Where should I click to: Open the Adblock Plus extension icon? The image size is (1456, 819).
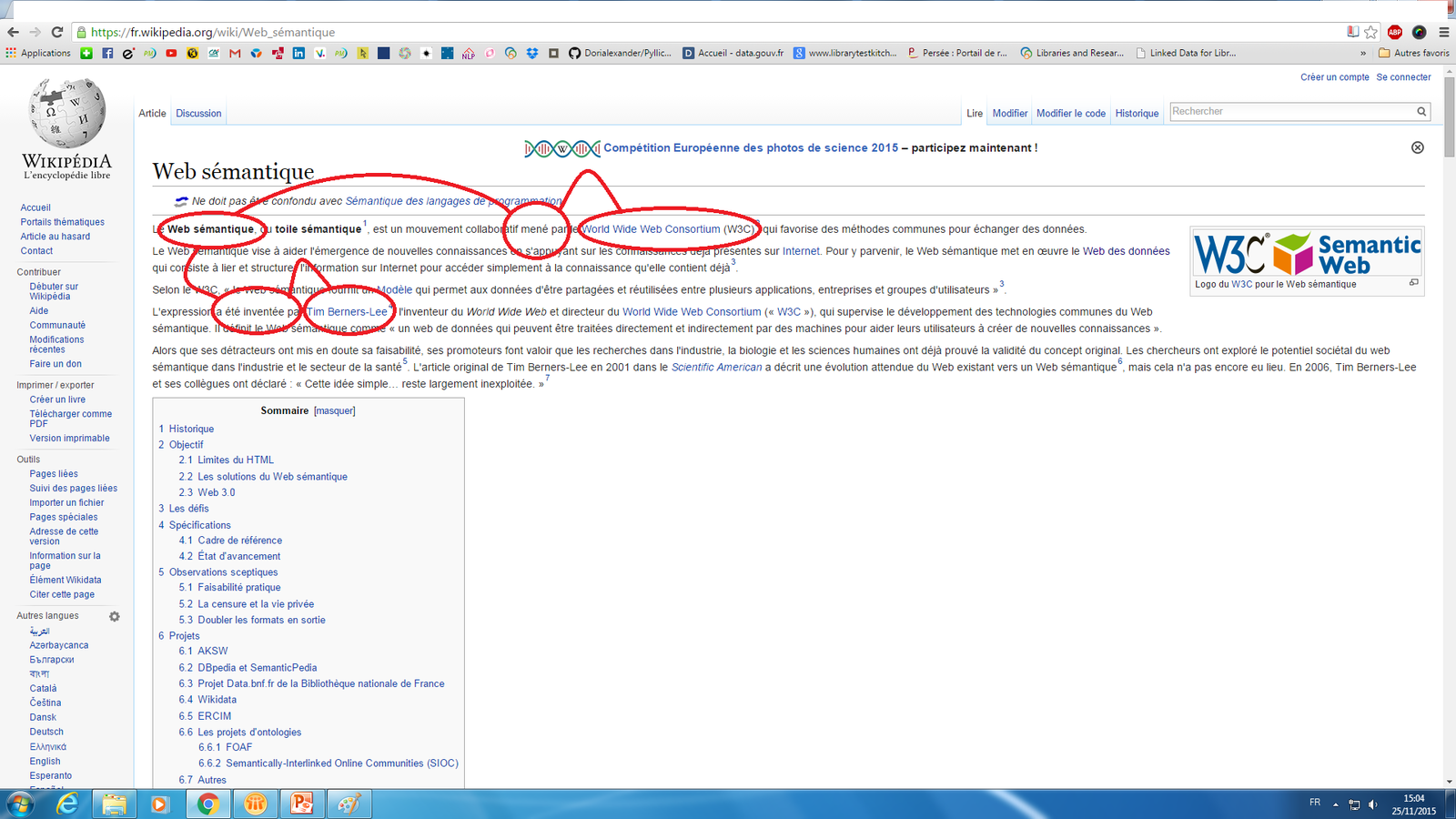pos(1395,32)
